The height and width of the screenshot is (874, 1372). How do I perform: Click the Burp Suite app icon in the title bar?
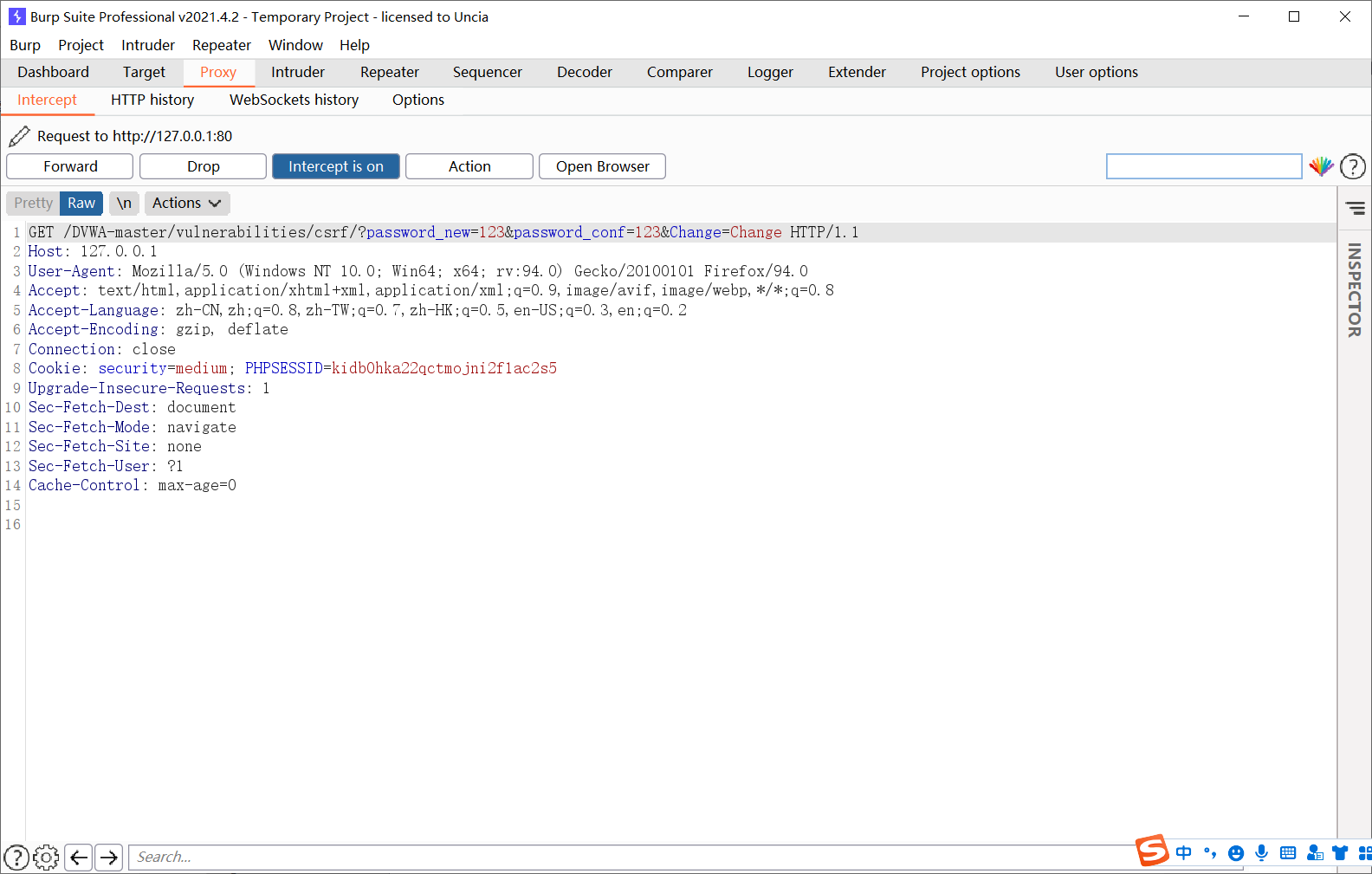point(16,16)
